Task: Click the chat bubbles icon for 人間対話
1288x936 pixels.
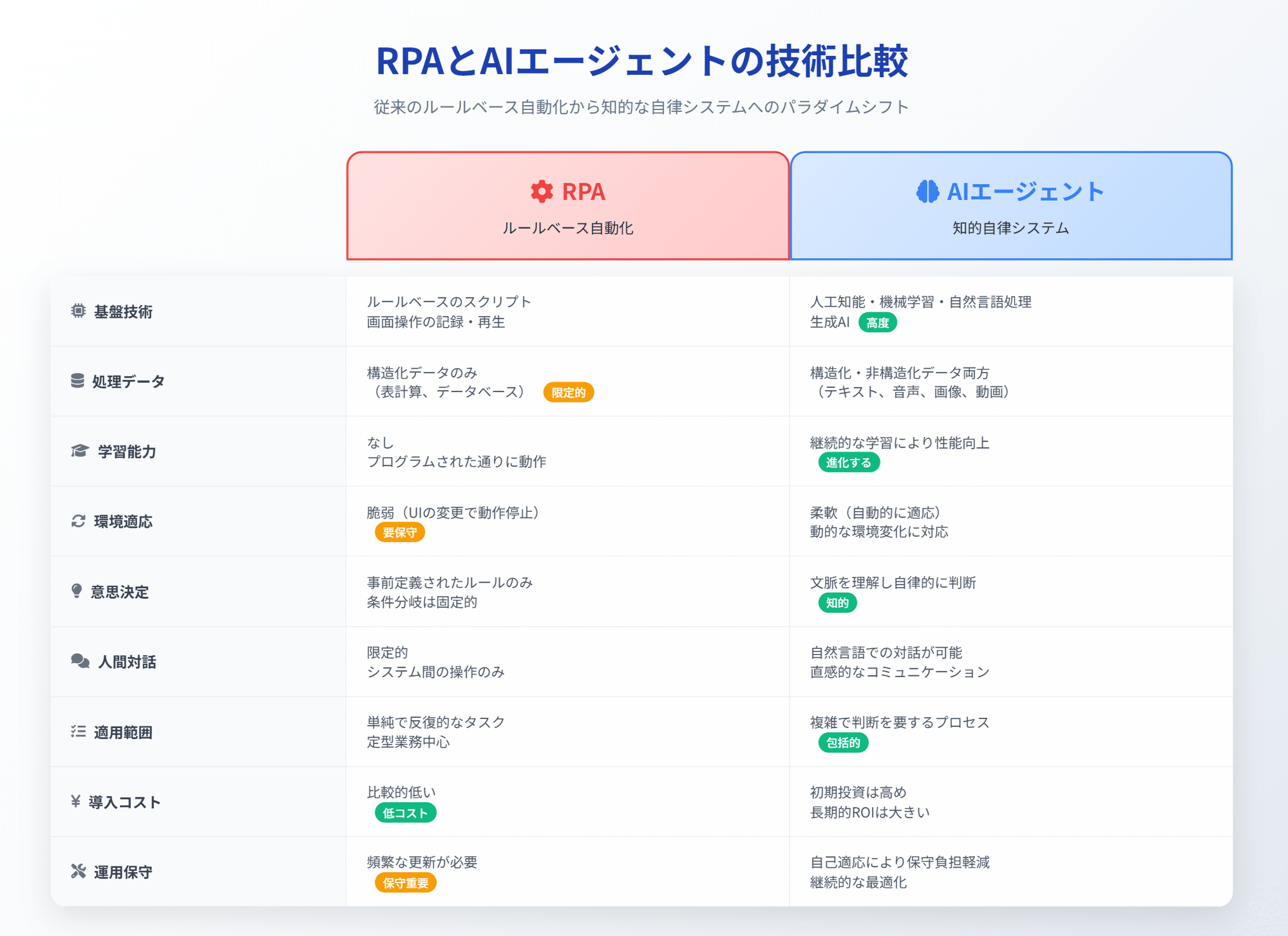Action: tap(80, 661)
